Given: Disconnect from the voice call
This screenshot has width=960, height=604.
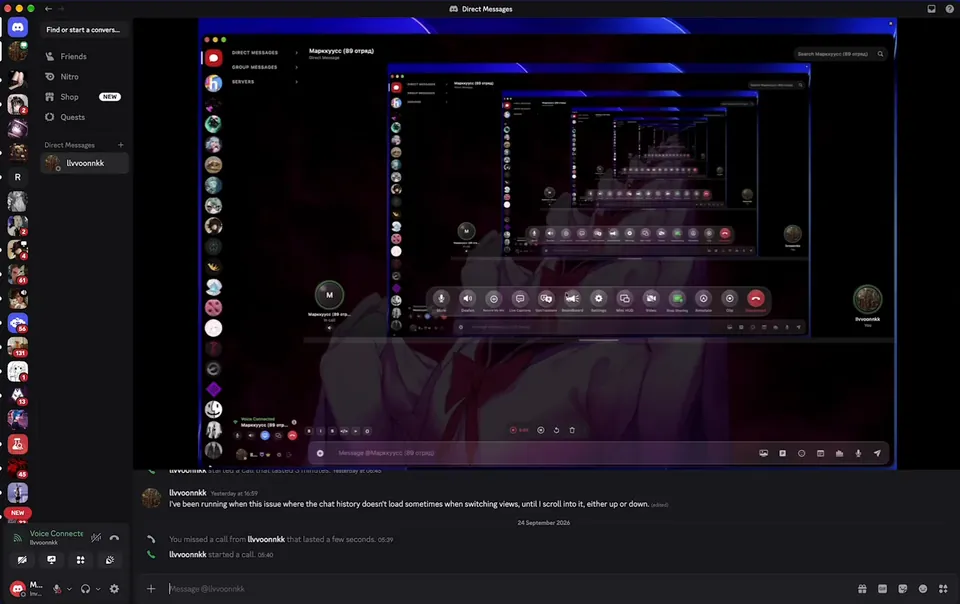Looking at the screenshot, I should (x=114, y=538).
